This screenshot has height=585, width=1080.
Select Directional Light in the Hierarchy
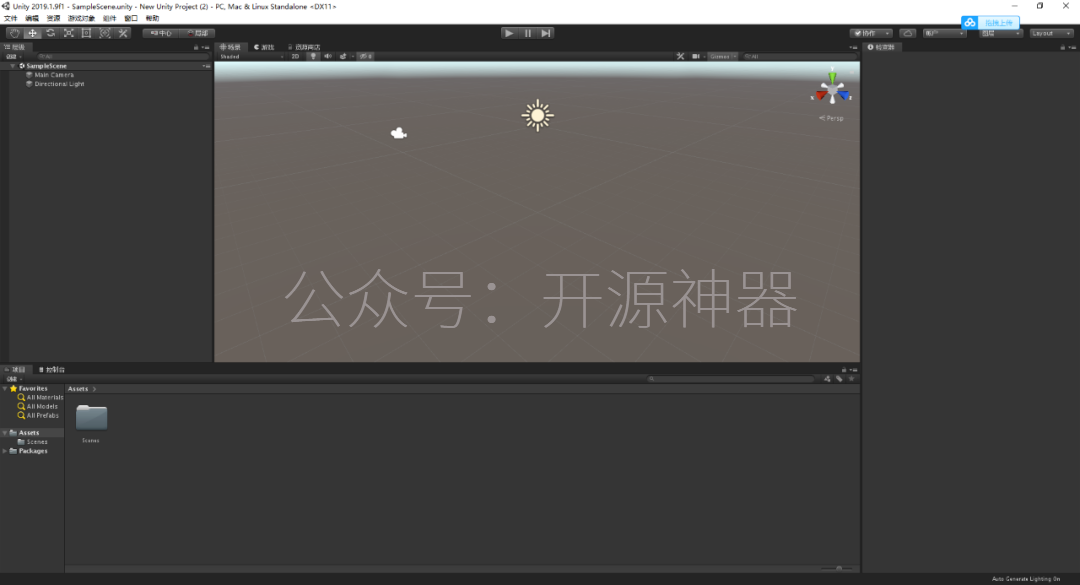pyautogui.click(x=59, y=84)
